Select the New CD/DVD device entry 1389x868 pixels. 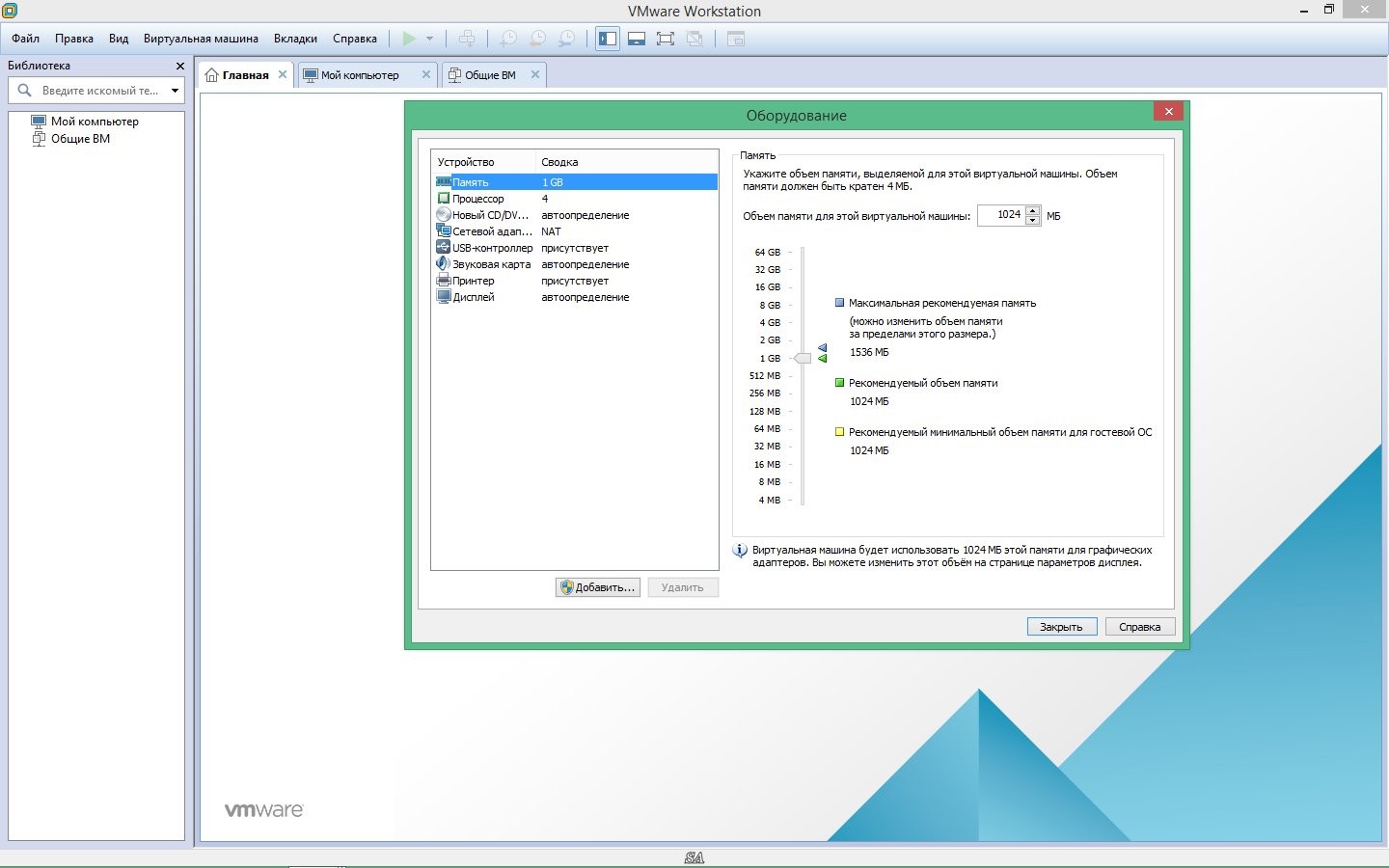point(490,215)
